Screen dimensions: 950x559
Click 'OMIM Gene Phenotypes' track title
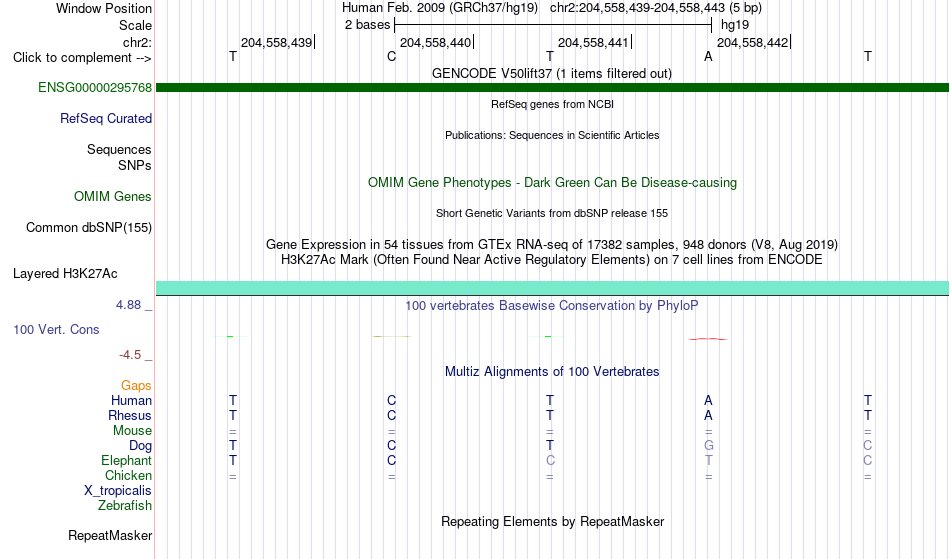pyautogui.click(x=553, y=183)
